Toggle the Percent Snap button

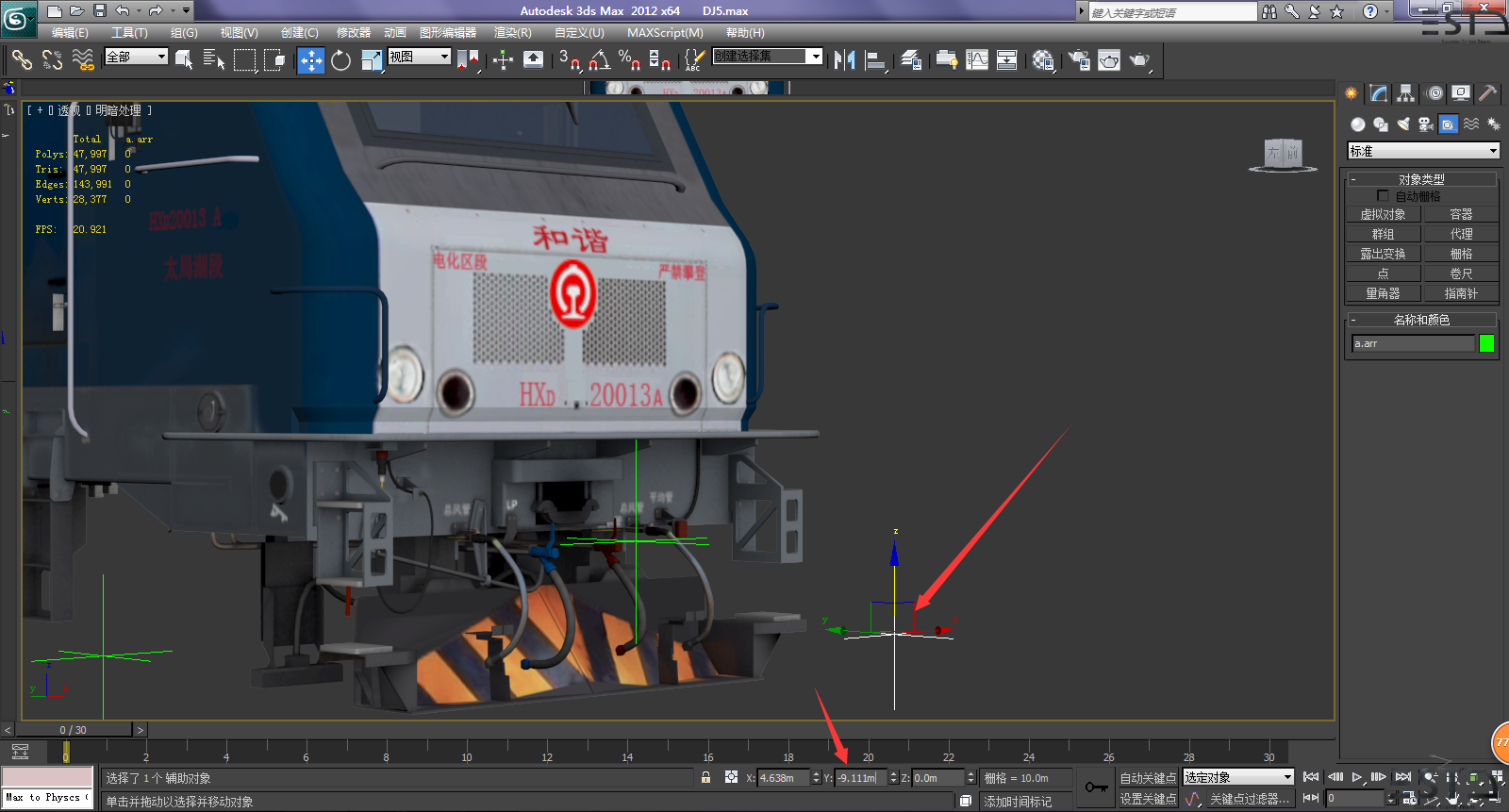click(629, 60)
